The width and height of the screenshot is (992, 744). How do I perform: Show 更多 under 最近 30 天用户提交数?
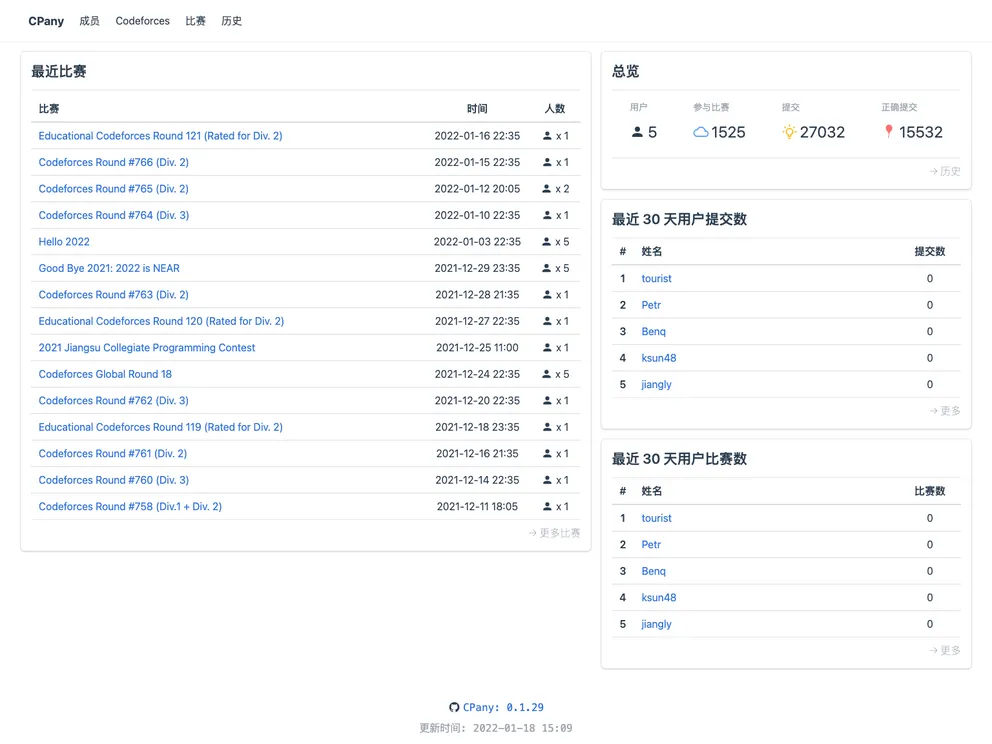[944, 411]
